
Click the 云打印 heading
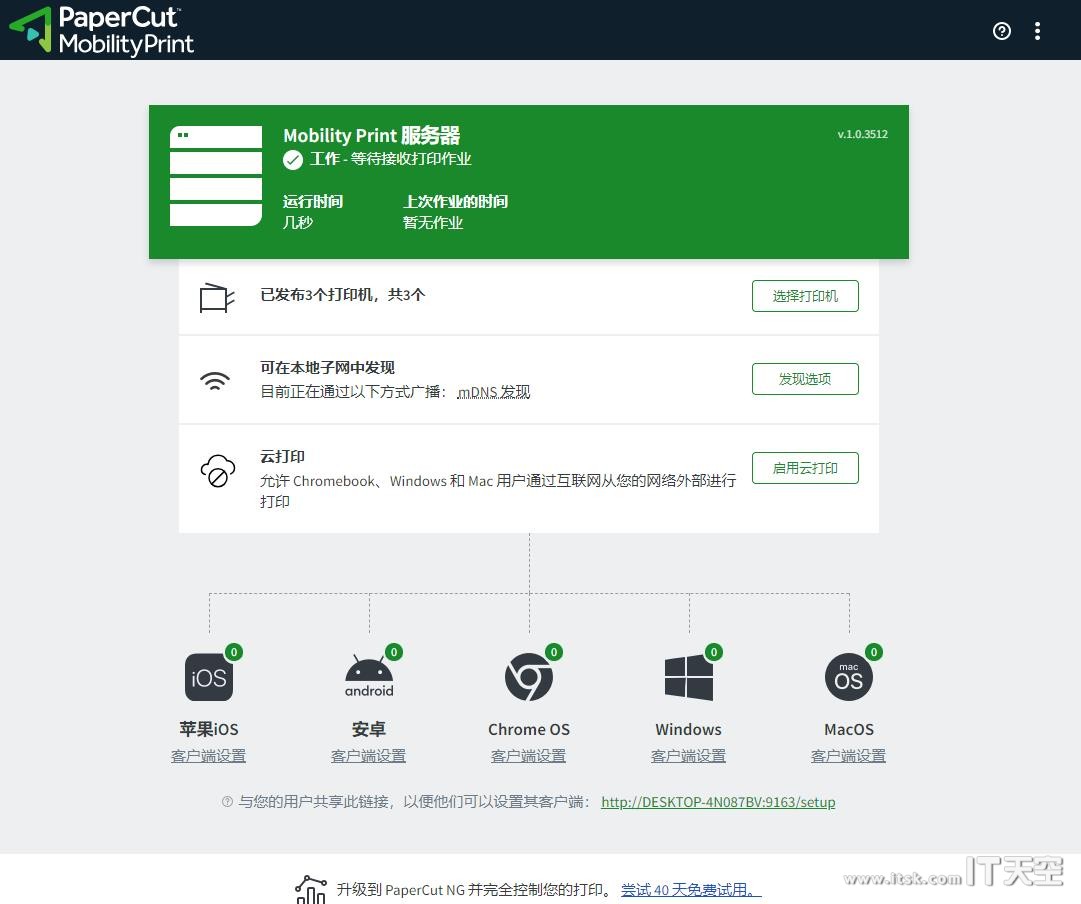tap(283, 456)
